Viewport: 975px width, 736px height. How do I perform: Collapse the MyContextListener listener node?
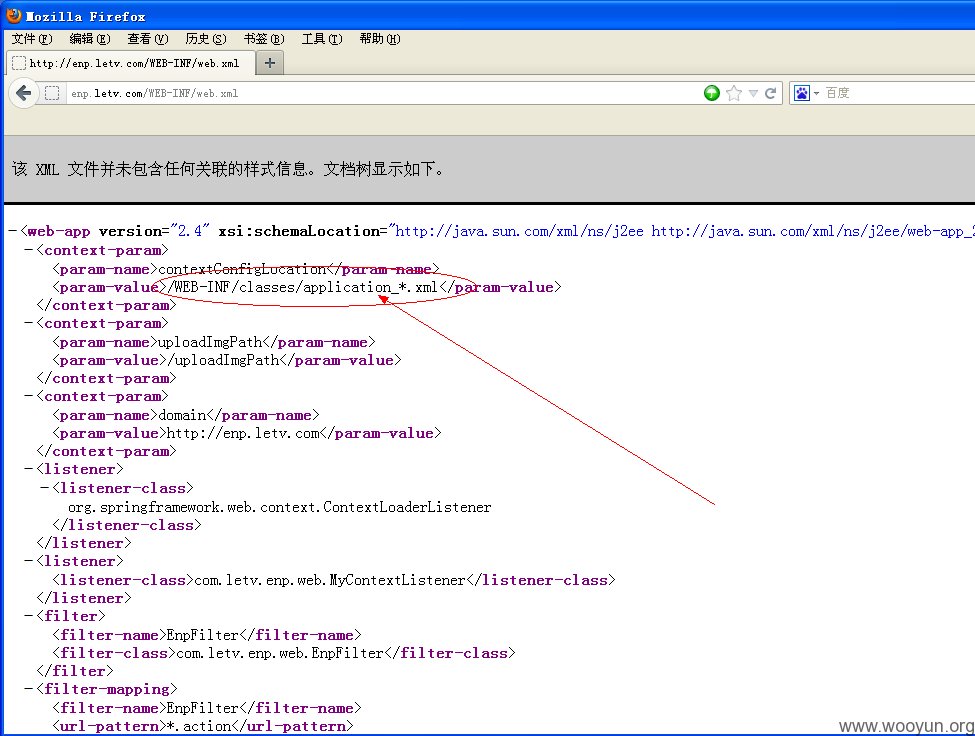click(x=29, y=561)
